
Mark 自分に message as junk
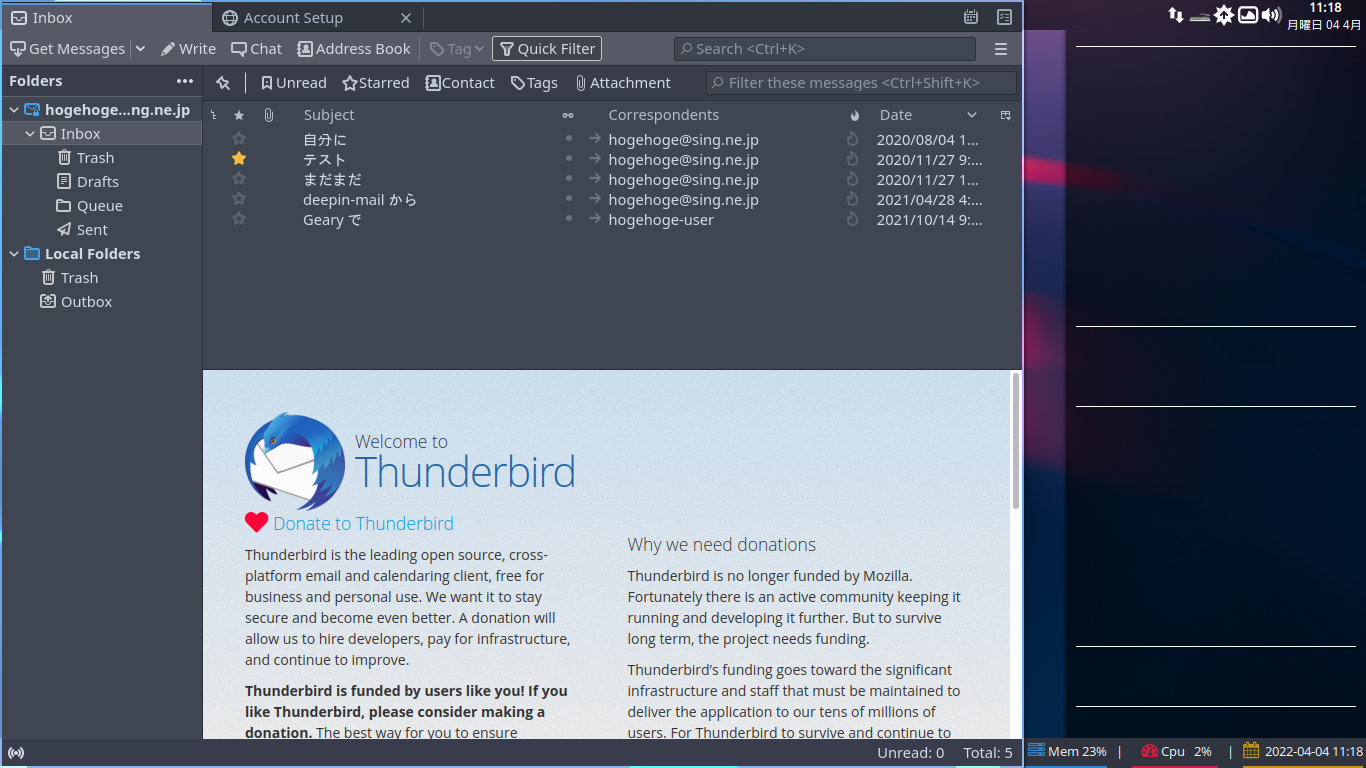(x=853, y=139)
